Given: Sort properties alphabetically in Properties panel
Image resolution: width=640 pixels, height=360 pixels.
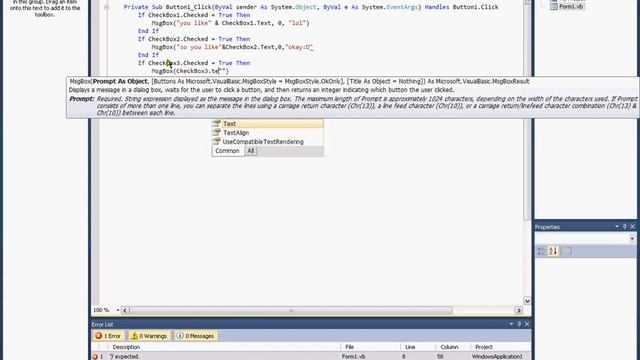Looking at the screenshot, I should [x=553, y=251].
